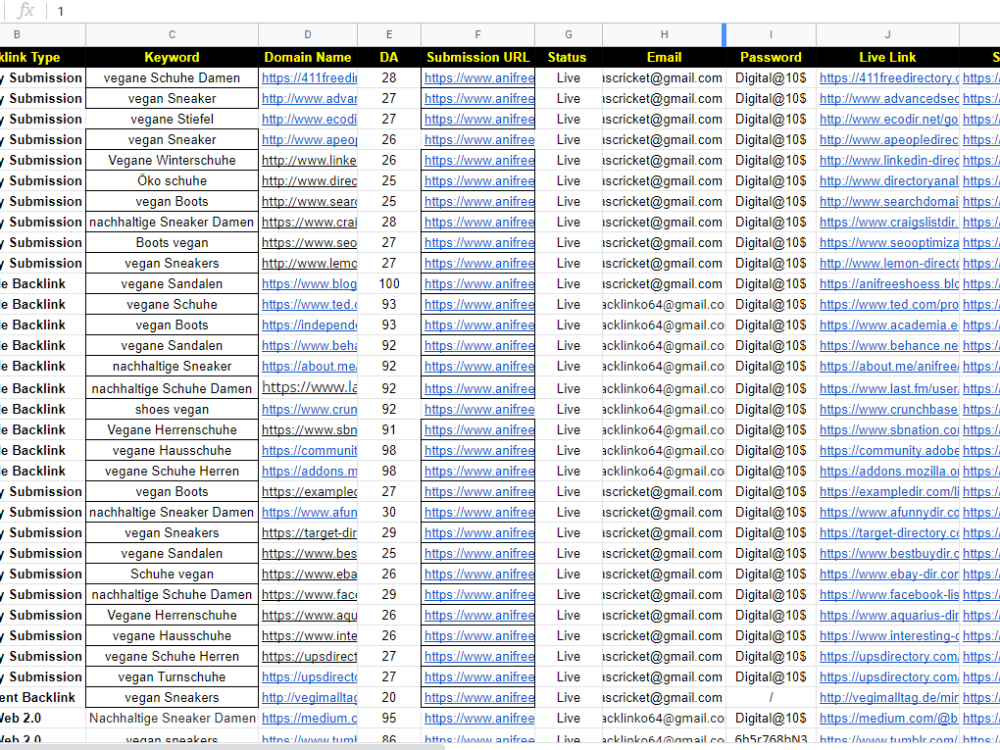Click the Password header cell
This screenshot has width=1000, height=750.
770,57
